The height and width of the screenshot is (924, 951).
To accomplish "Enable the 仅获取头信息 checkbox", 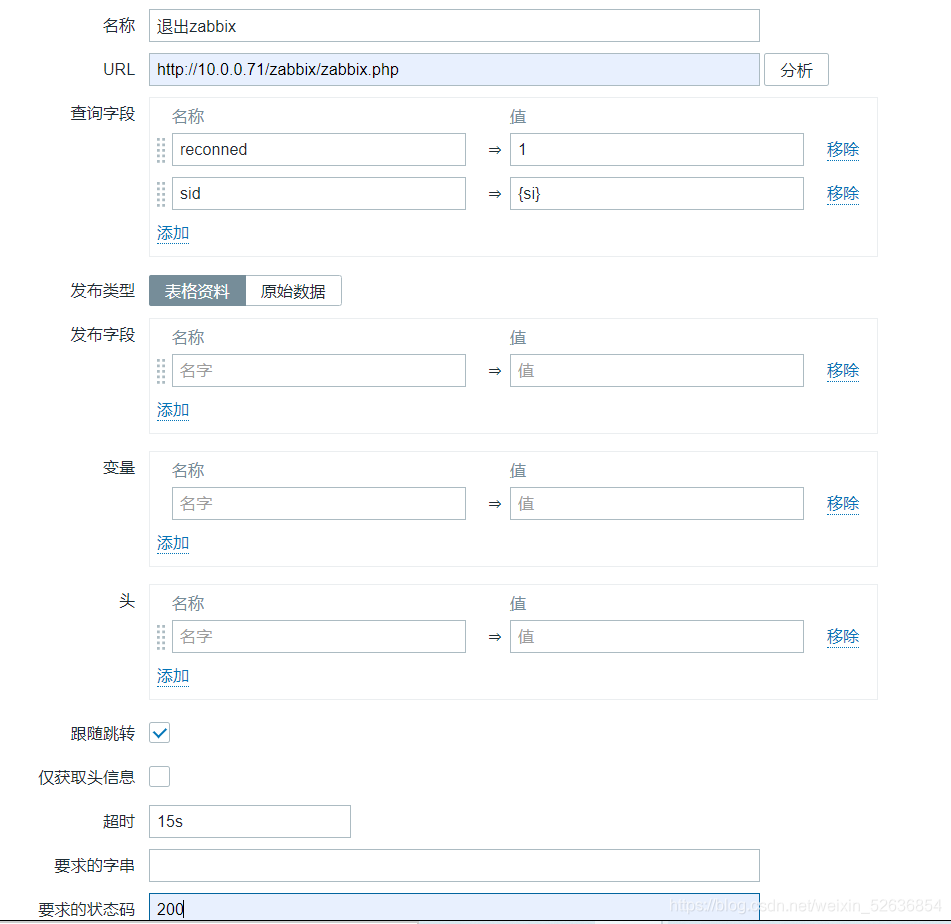I will (x=160, y=777).
